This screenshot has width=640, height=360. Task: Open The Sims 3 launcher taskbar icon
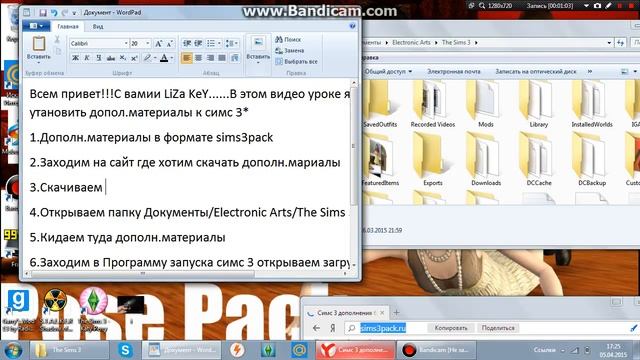point(268,350)
